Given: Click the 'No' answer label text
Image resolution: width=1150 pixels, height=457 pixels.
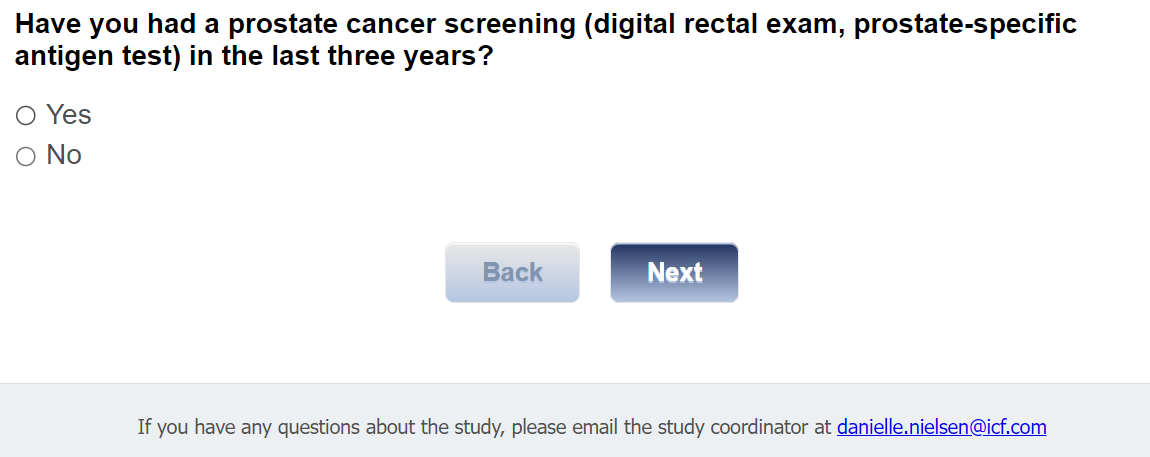Looking at the screenshot, I should point(64,155).
